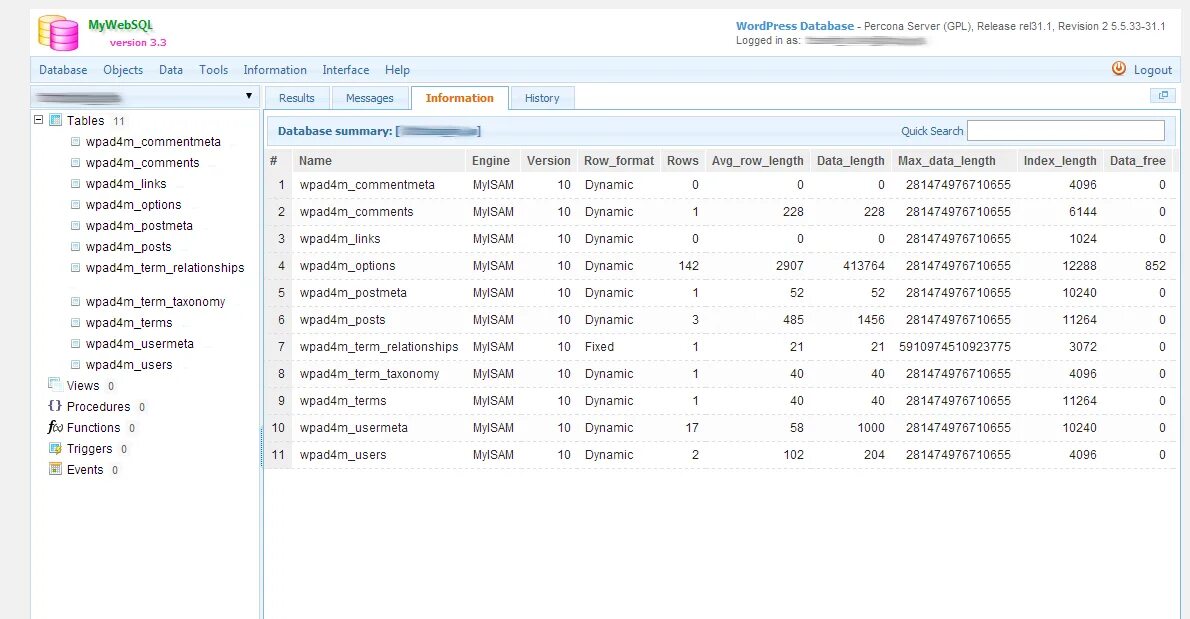Click the MyWebSQL database cylinder logo

click(x=57, y=30)
